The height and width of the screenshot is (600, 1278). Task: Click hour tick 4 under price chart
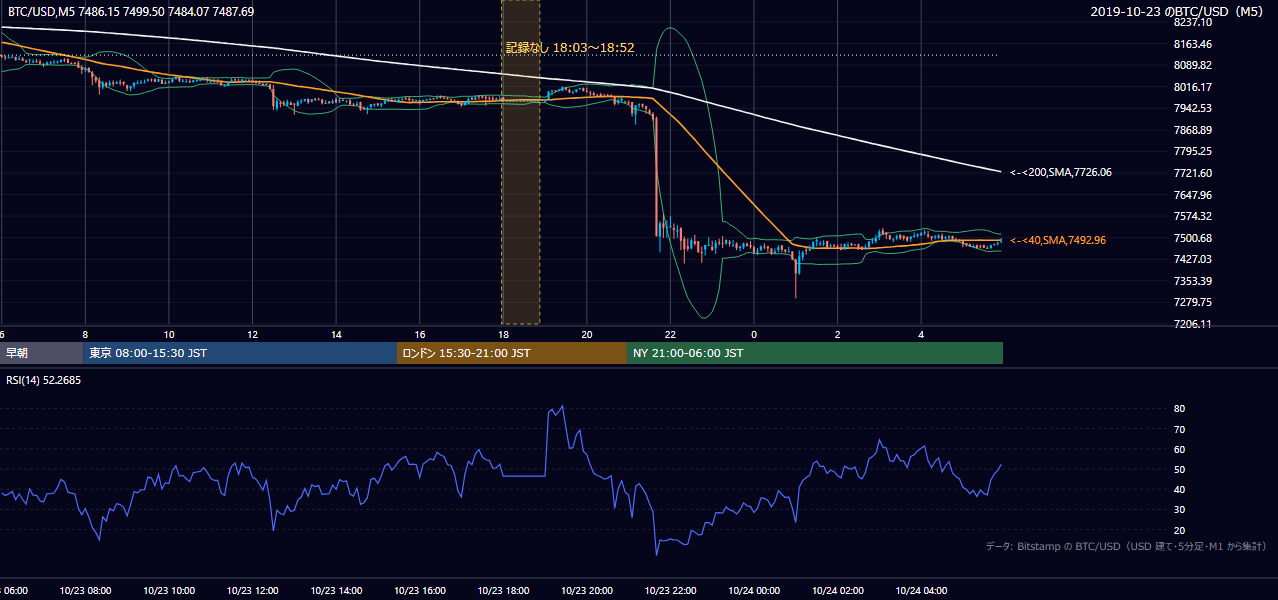(922, 334)
